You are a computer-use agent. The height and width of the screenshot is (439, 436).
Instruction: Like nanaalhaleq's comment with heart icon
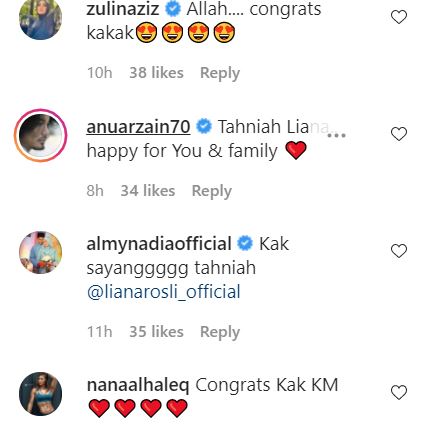pyautogui.click(x=399, y=392)
